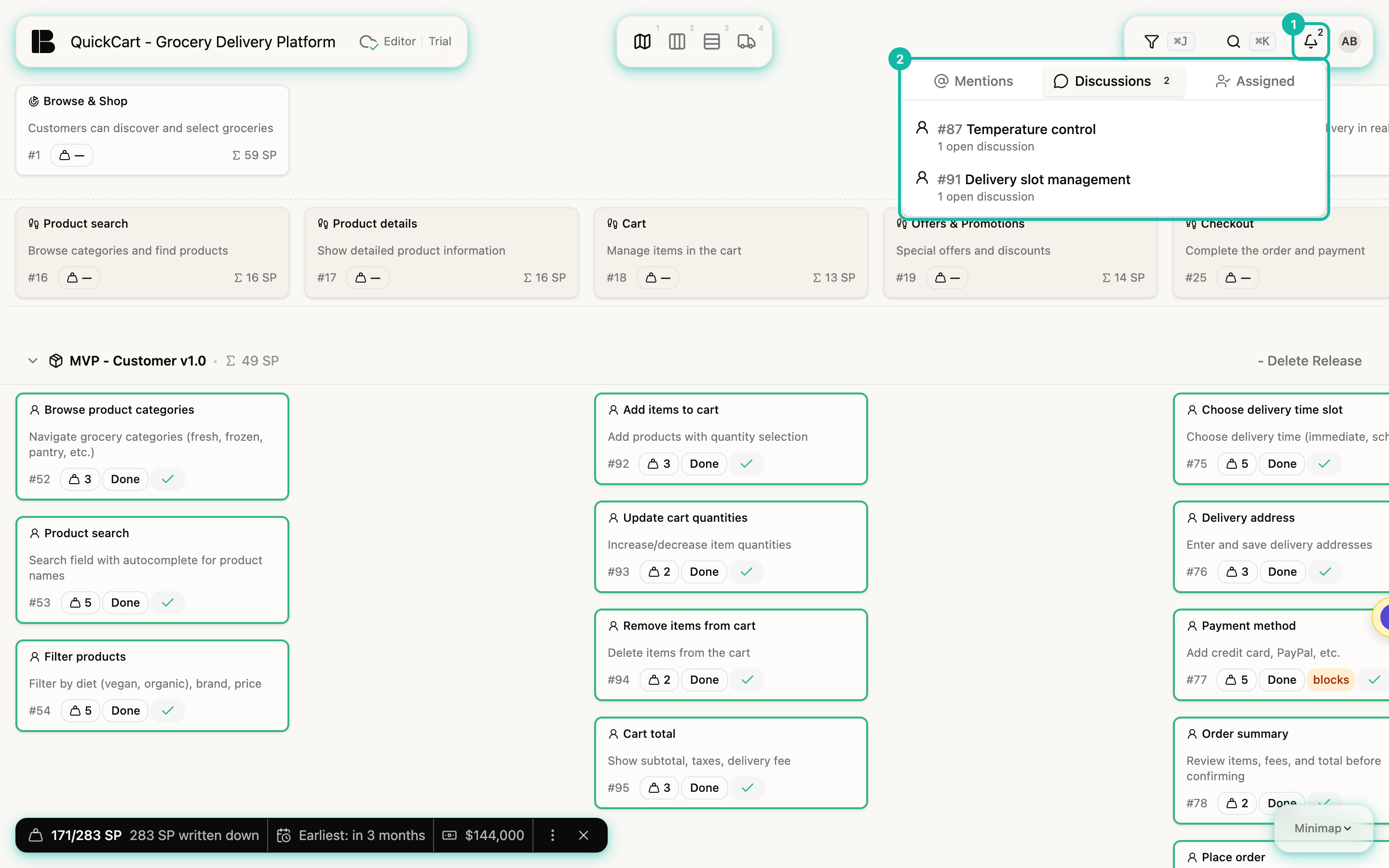
Task: Toggle checkmark on Remove items from cart
Action: click(747, 680)
